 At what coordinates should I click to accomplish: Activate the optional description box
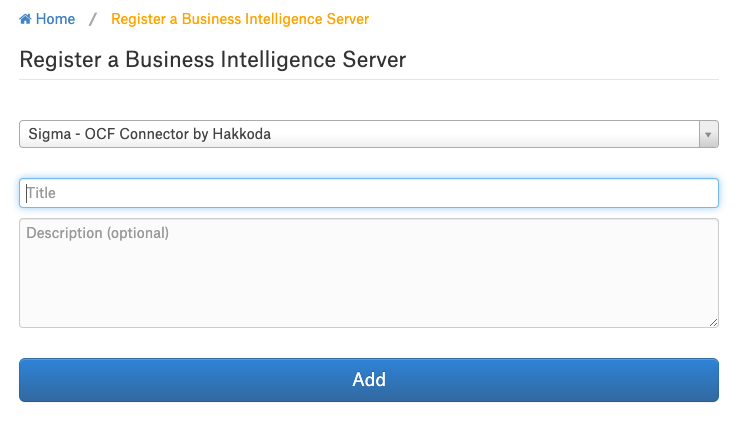coord(369,273)
